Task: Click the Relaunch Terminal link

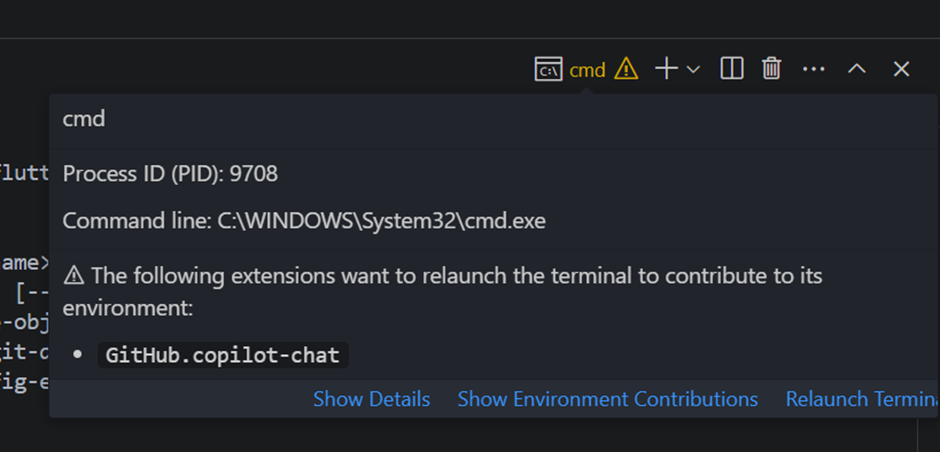Action: coord(861,399)
